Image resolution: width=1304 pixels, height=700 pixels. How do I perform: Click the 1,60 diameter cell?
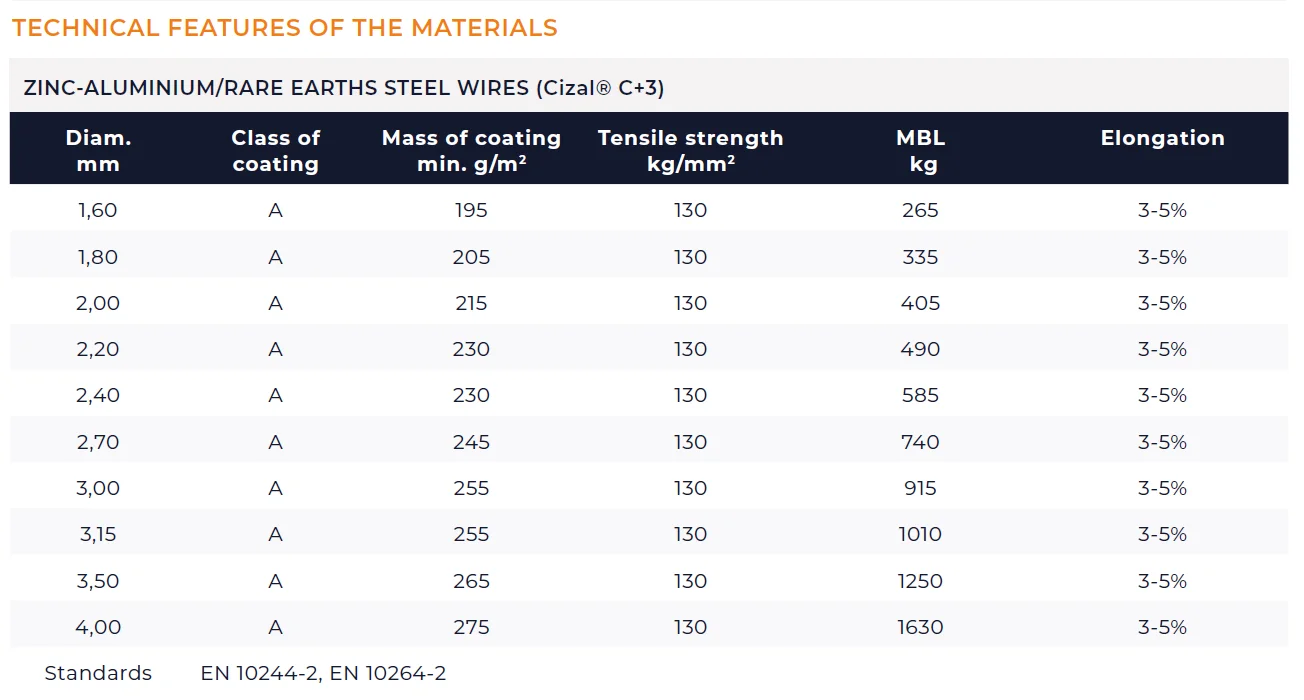point(98,211)
